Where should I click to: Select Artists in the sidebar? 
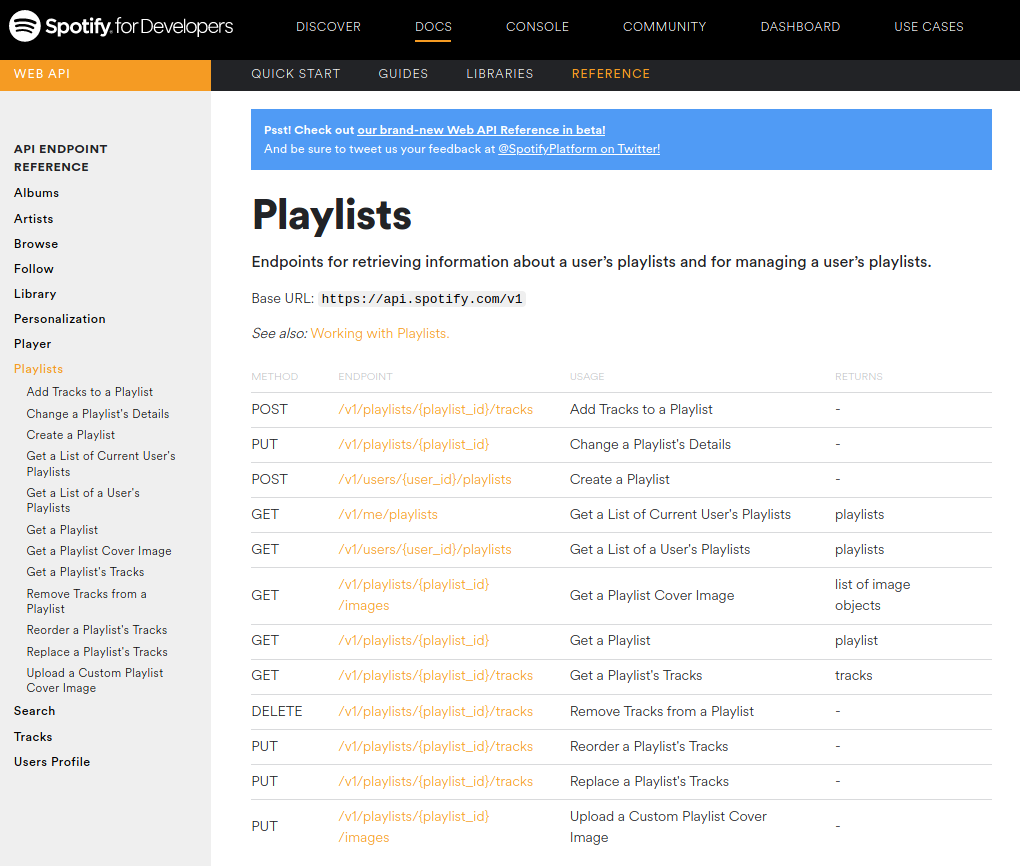click(34, 219)
